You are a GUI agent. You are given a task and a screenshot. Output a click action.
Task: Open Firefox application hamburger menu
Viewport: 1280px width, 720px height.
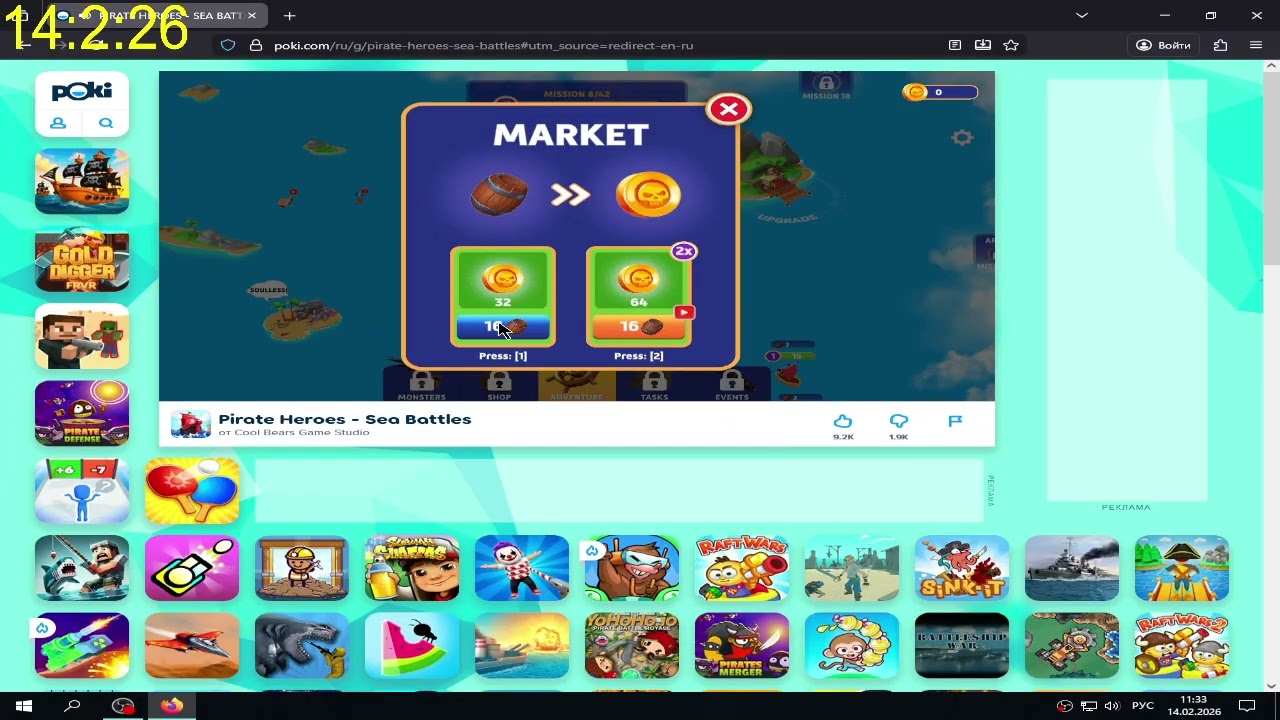pyautogui.click(x=1256, y=45)
